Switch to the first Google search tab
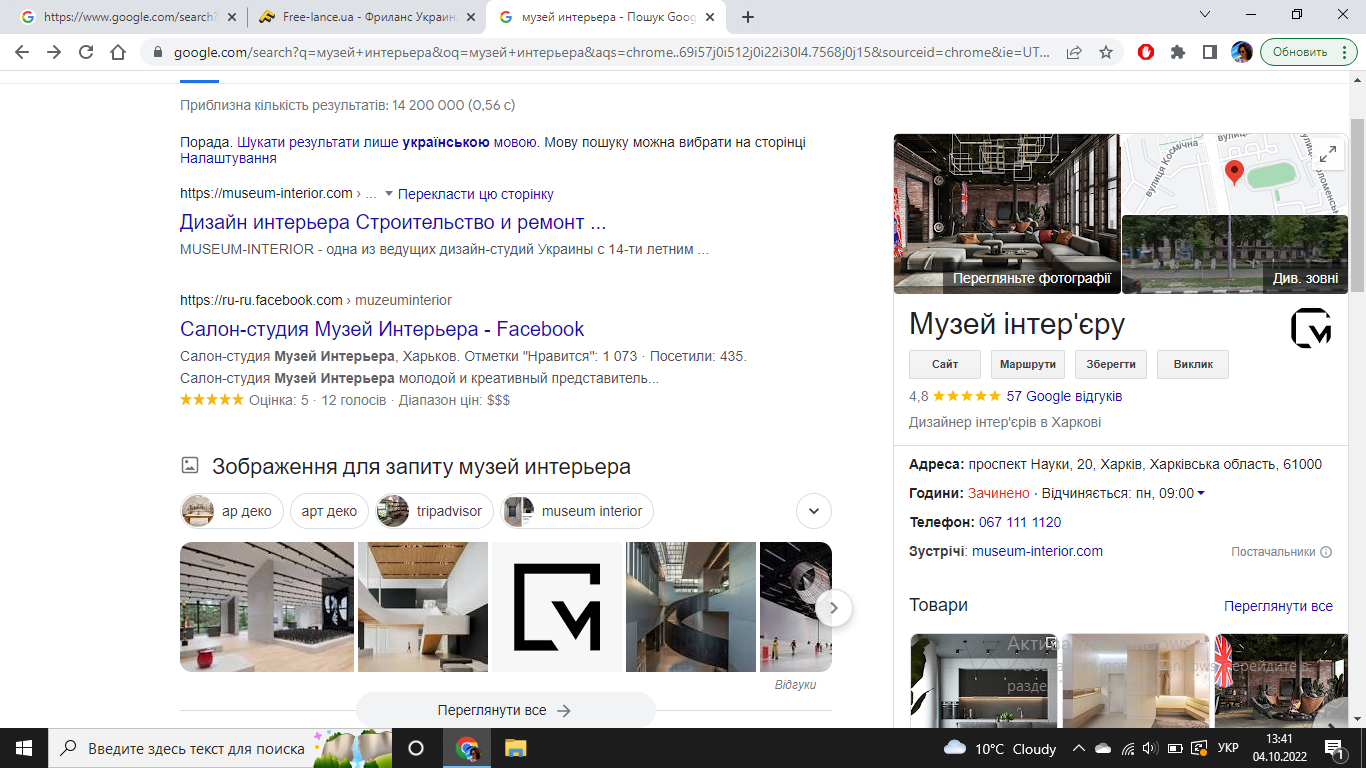This screenshot has height=768, width=1366. 130,17
